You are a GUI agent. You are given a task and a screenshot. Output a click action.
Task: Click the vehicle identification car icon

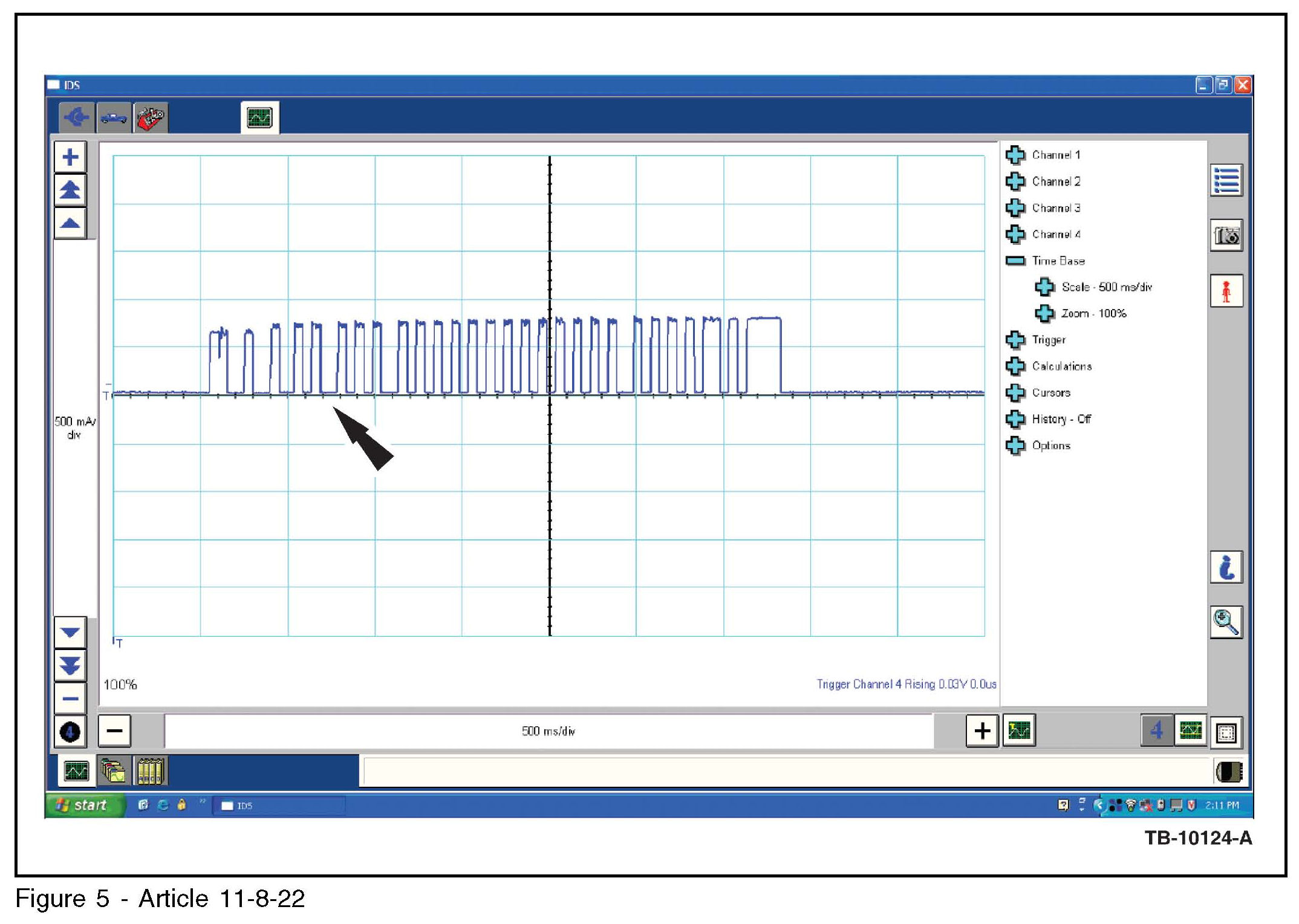(x=114, y=117)
